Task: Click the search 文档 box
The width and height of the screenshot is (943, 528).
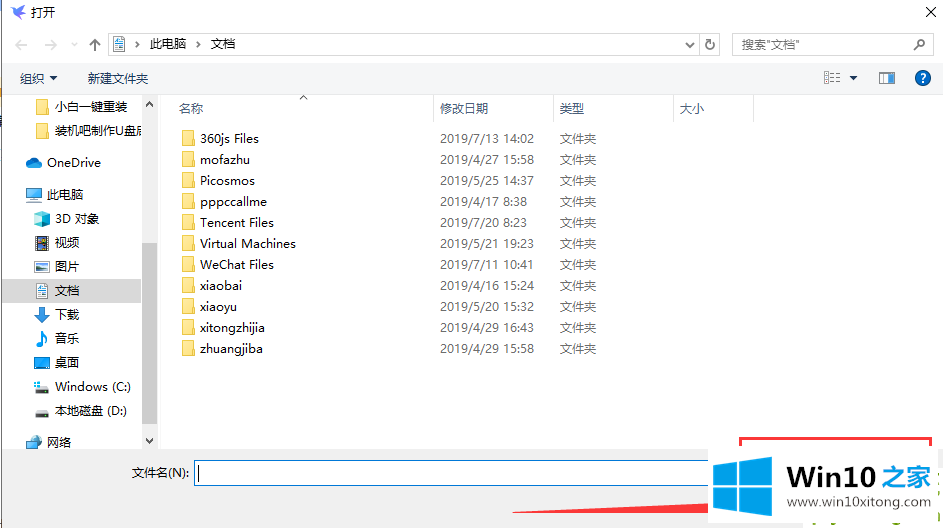Action: pyautogui.click(x=825, y=45)
